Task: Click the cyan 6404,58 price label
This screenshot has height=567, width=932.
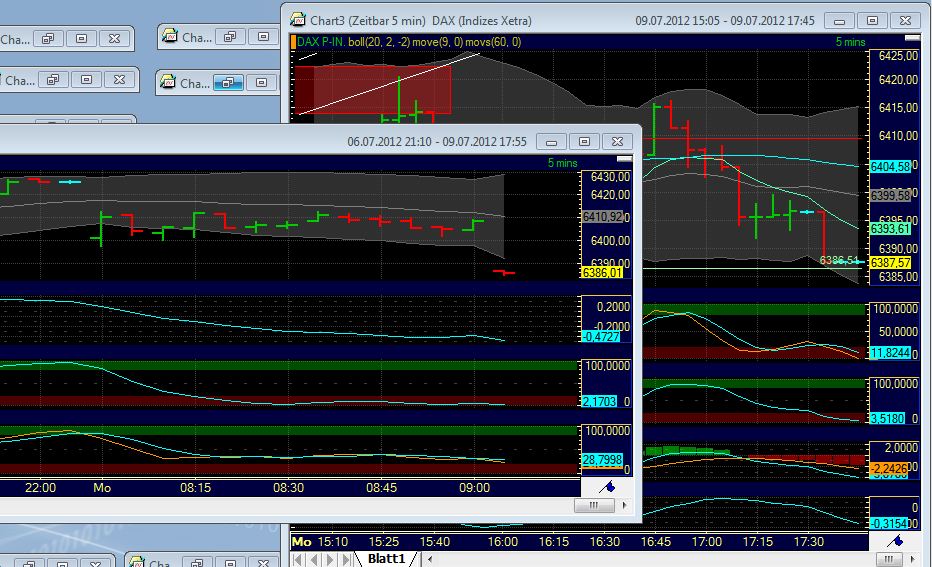Action: tap(890, 166)
